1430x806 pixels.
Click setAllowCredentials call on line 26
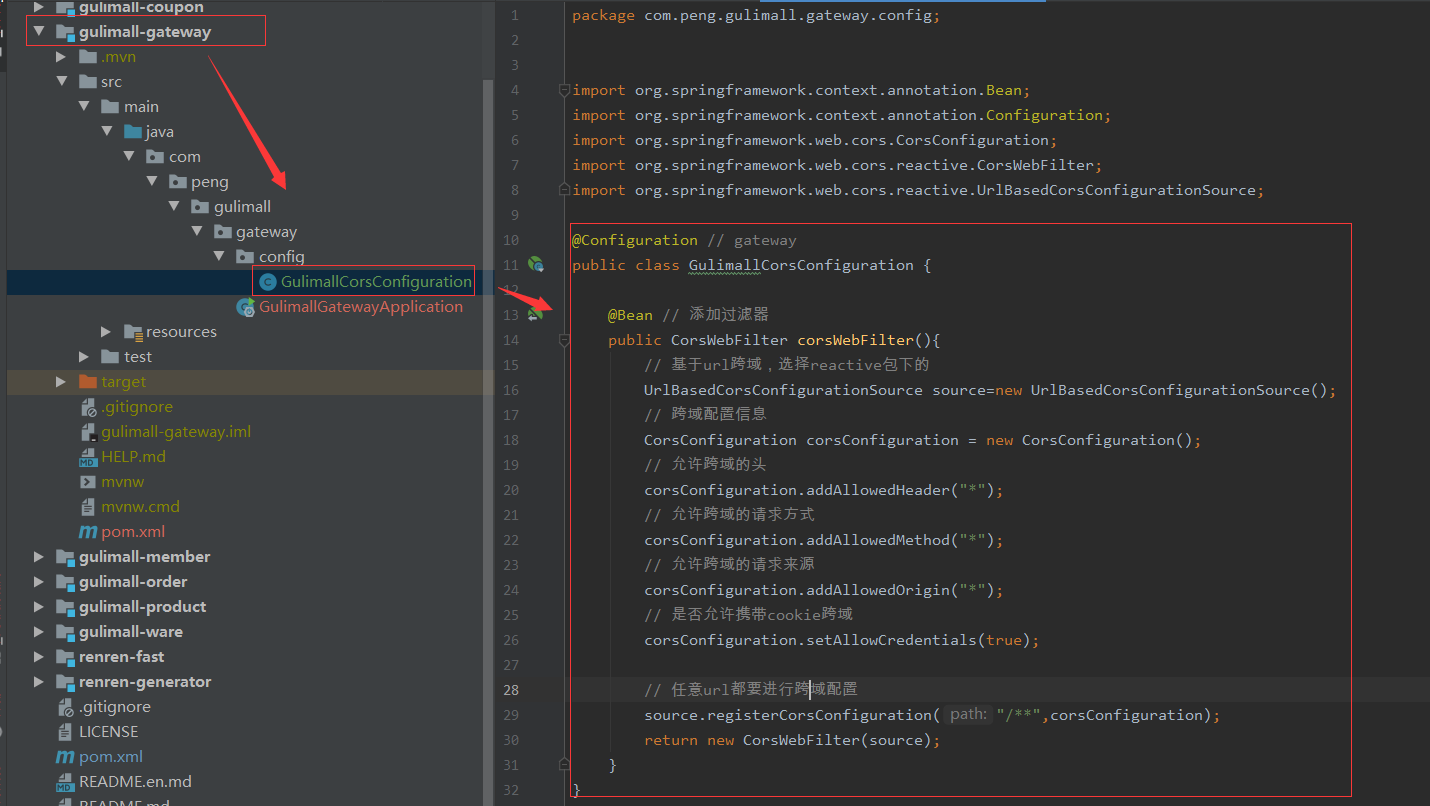(891, 640)
